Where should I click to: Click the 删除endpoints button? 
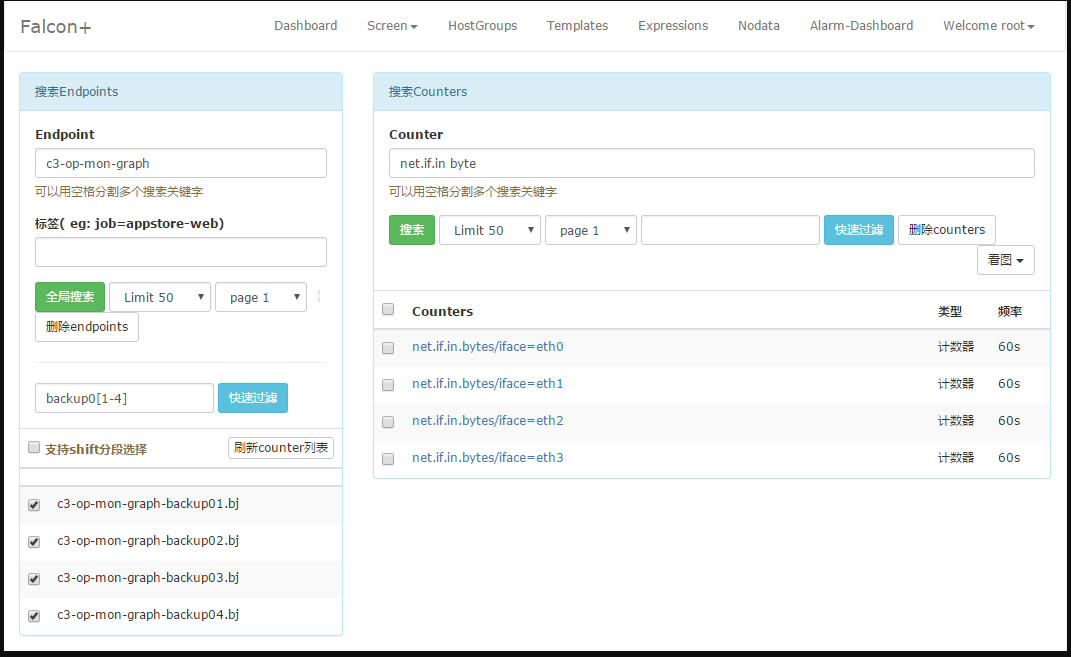(87, 327)
